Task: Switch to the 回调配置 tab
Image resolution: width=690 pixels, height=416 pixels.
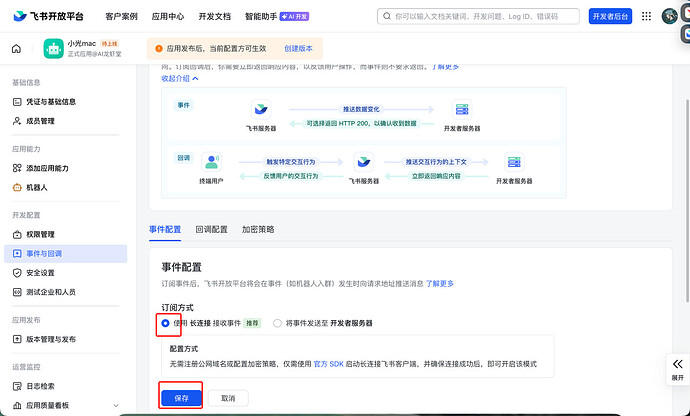Action: (211, 229)
